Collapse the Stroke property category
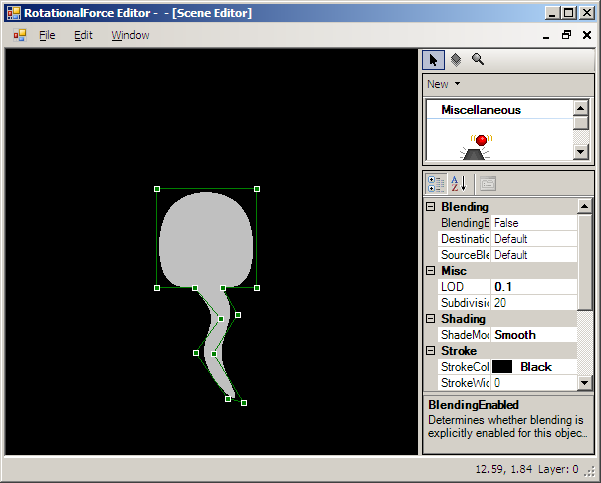Image resolution: width=601 pixels, height=483 pixels. tap(431, 351)
